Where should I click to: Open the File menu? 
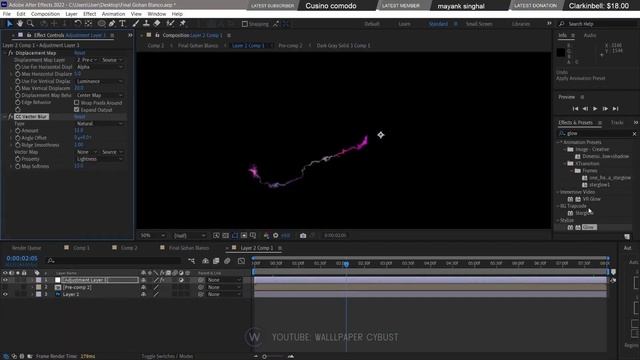7,14
